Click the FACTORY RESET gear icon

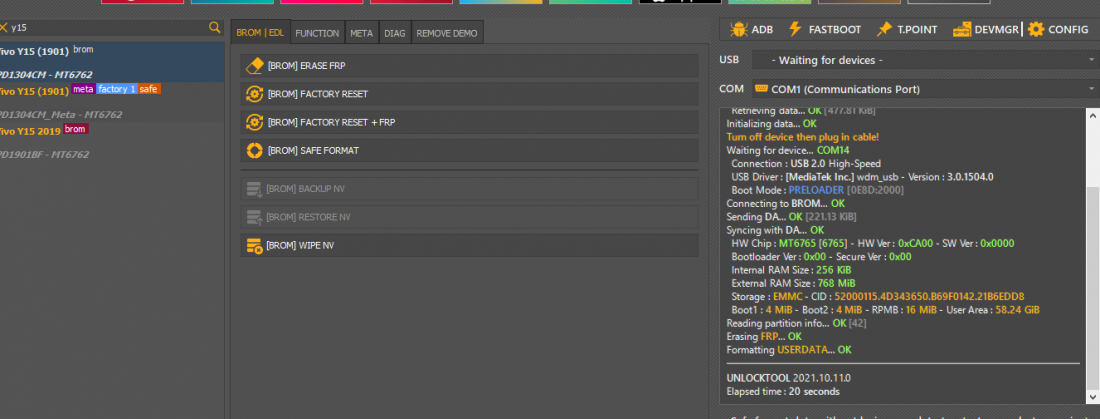tap(254, 94)
